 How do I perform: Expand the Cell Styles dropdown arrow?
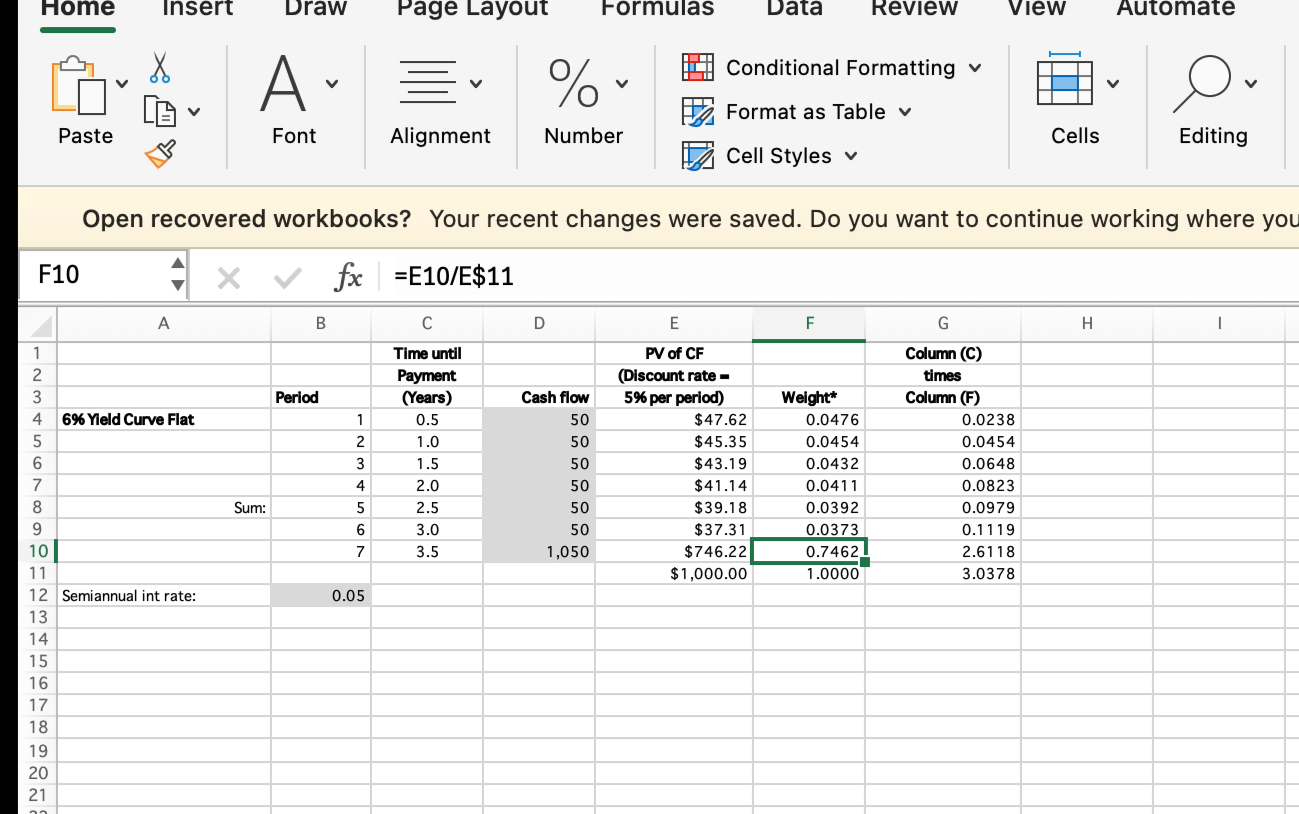851,156
